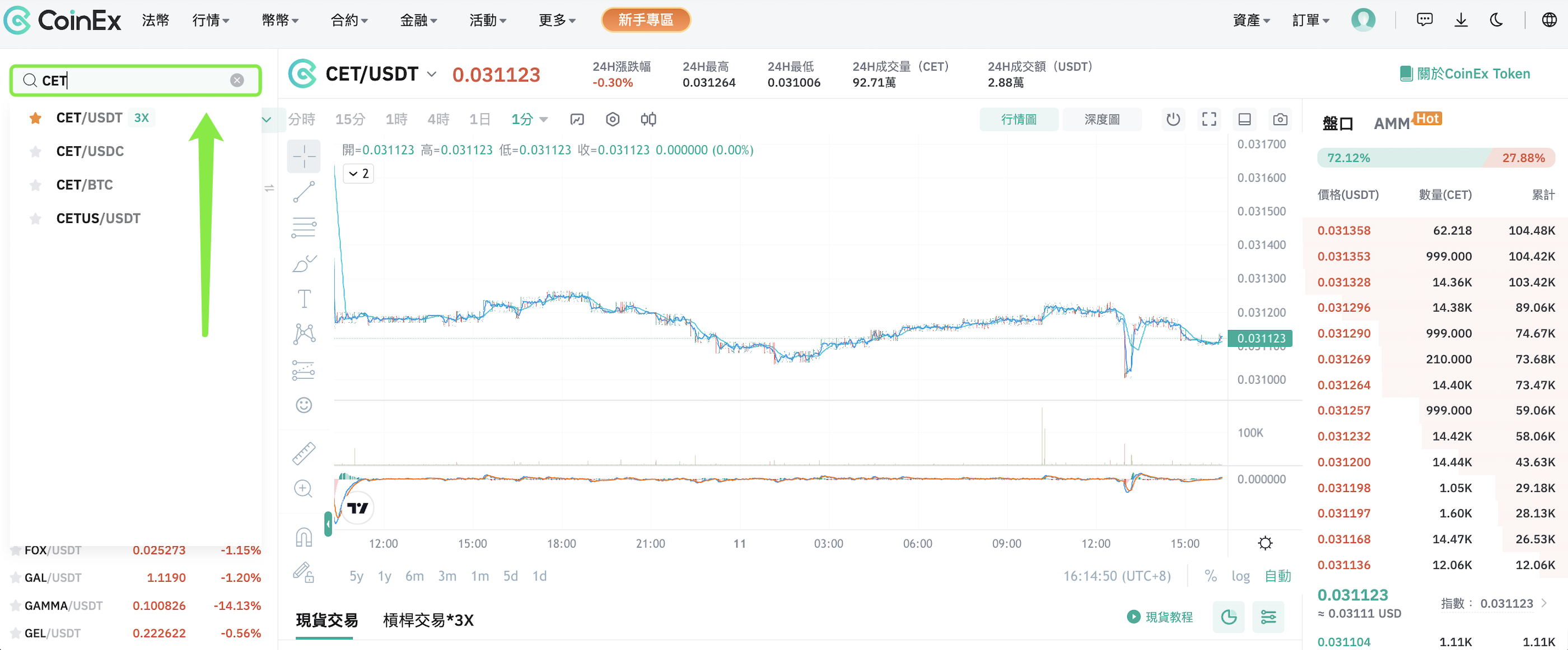The height and width of the screenshot is (650, 1568).
Task: Toggle the bottom panel layout icon
Action: pos(1244,119)
